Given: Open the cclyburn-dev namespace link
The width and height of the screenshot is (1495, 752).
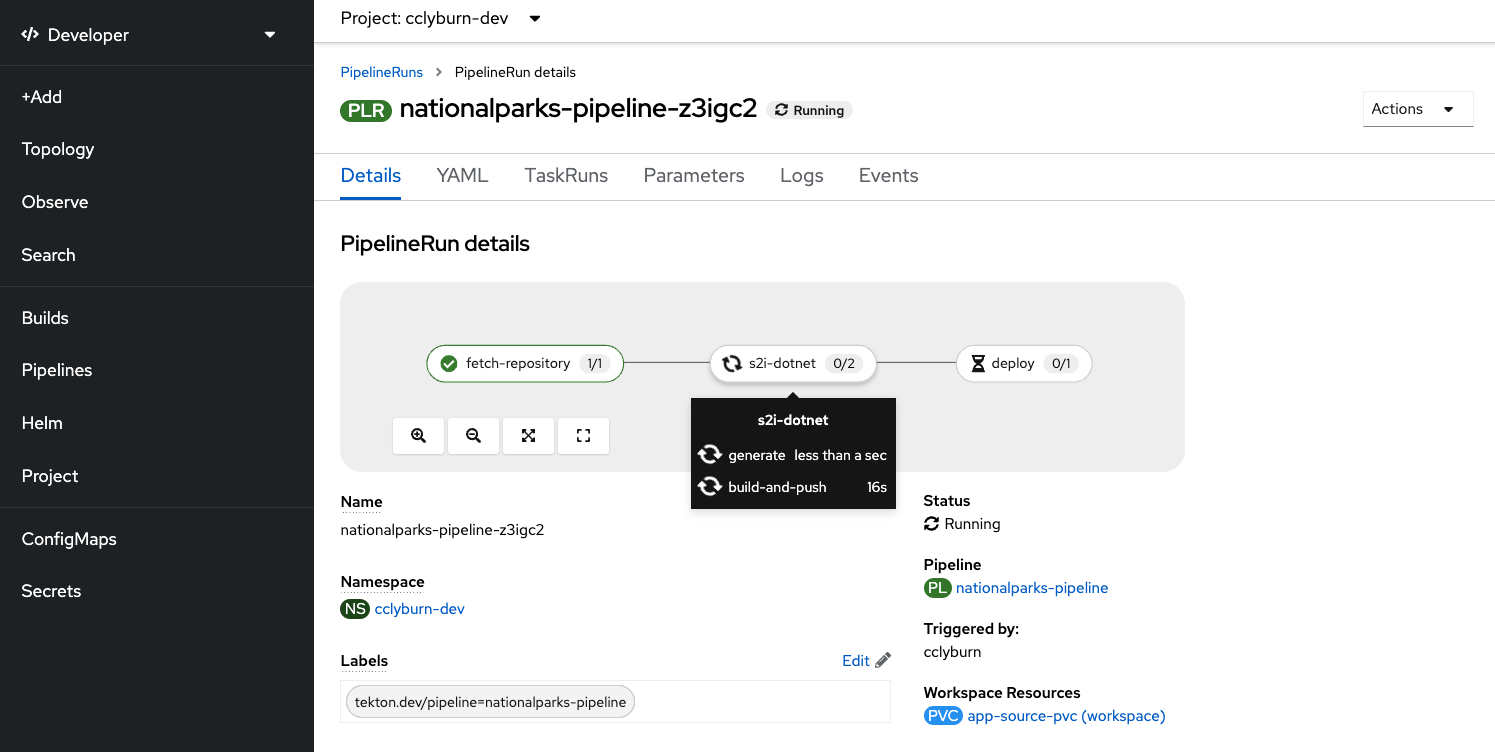Looking at the screenshot, I should (x=419, y=608).
